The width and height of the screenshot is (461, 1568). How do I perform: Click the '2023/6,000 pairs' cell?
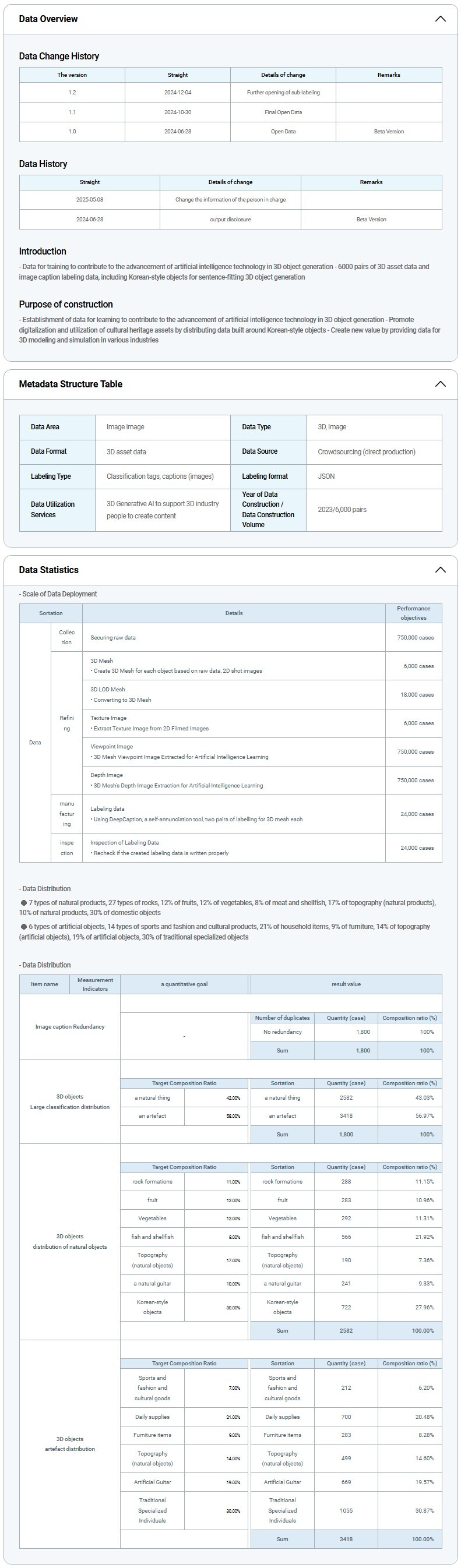pos(342,510)
